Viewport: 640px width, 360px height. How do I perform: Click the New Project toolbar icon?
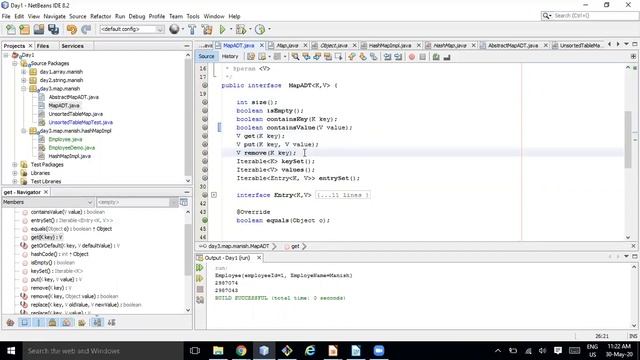(x=24, y=29)
